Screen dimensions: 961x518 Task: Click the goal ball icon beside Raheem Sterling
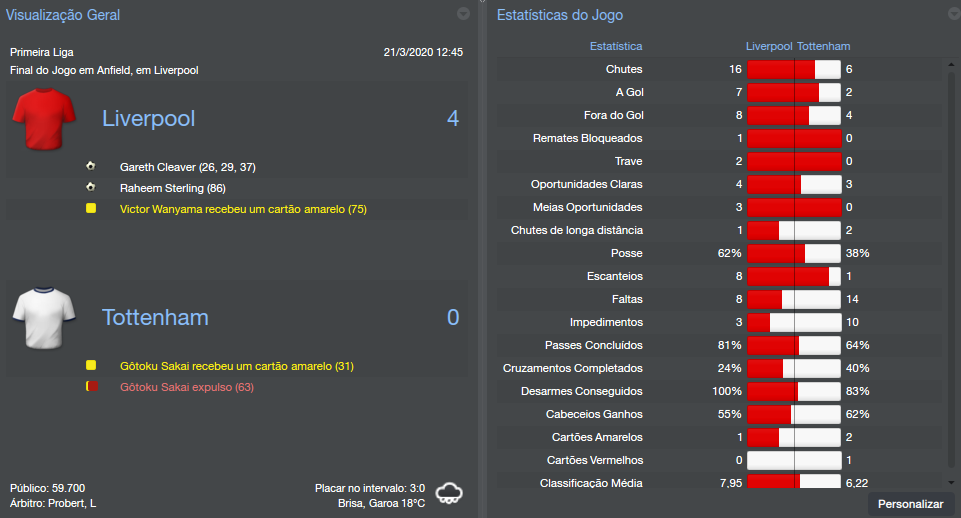click(x=91, y=186)
